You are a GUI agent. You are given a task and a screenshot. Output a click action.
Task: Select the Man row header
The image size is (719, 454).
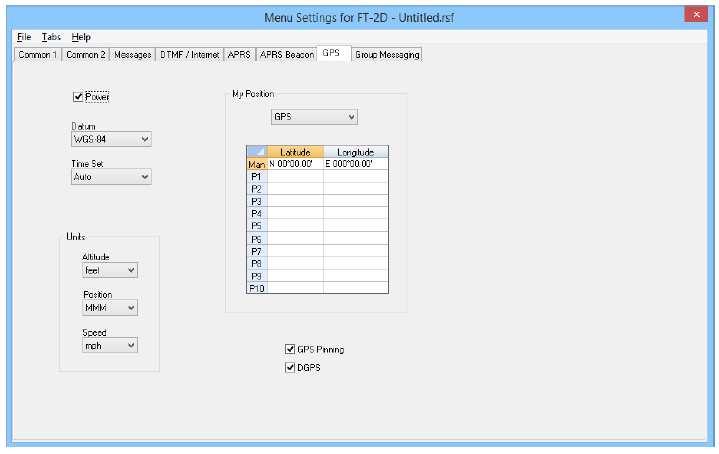(257, 164)
